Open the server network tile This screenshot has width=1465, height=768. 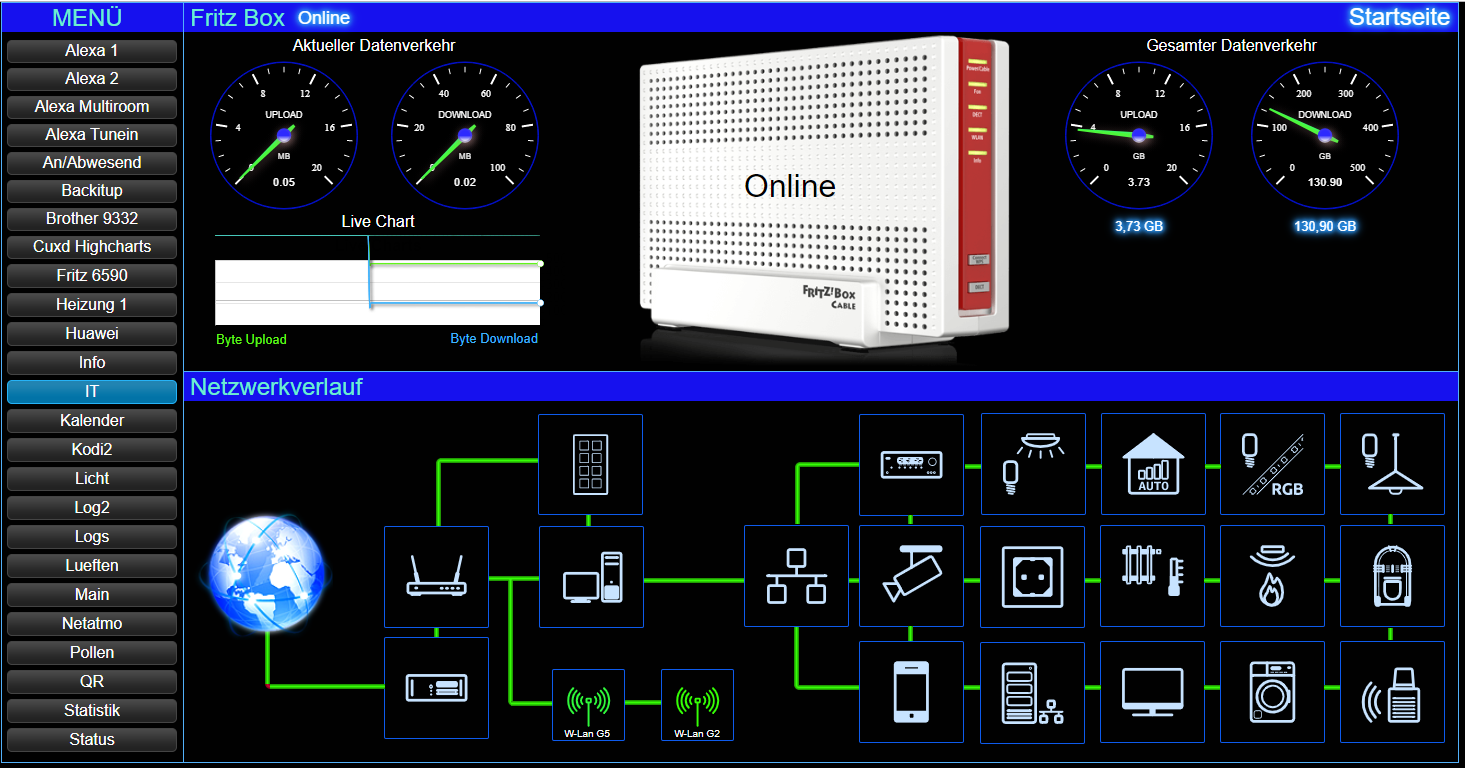1032,692
